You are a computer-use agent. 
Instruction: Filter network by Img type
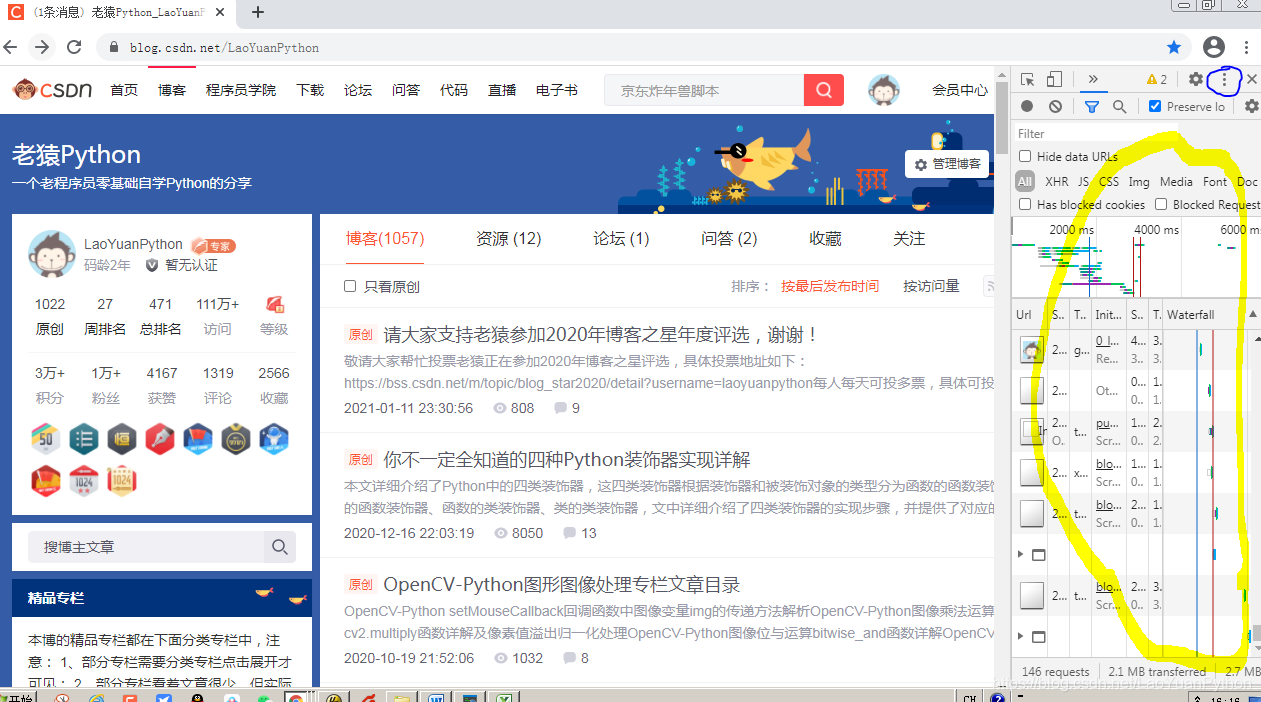click(x=1139, y=182)
